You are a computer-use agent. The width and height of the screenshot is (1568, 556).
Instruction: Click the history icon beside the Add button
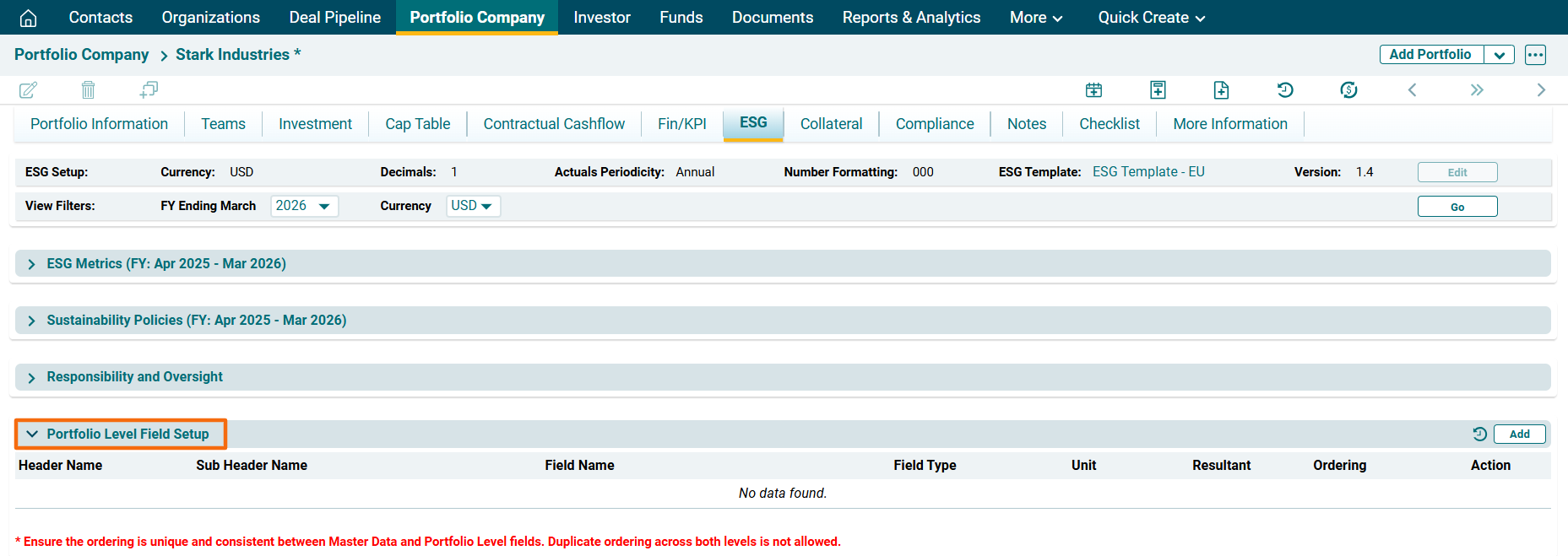(x=1479, y=434)
